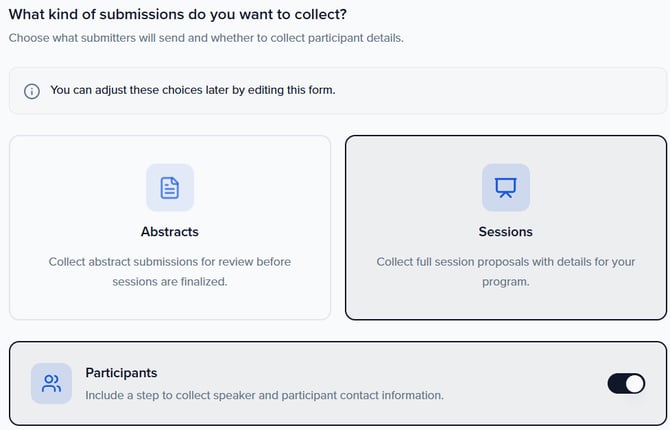
Task: Toggle the Participants switch off
Action: coord(626,383)
